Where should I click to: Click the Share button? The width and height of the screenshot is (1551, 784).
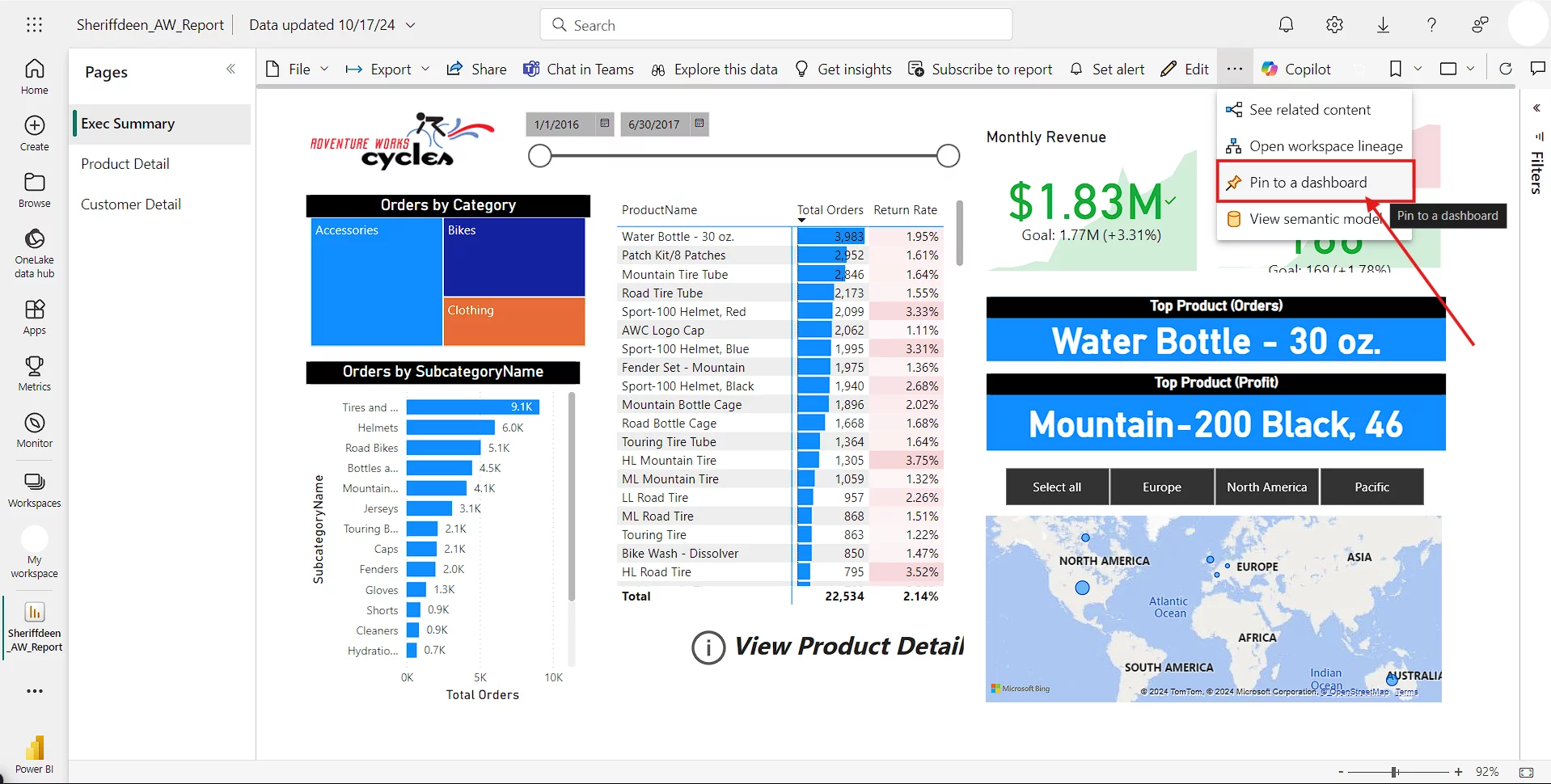477,69
